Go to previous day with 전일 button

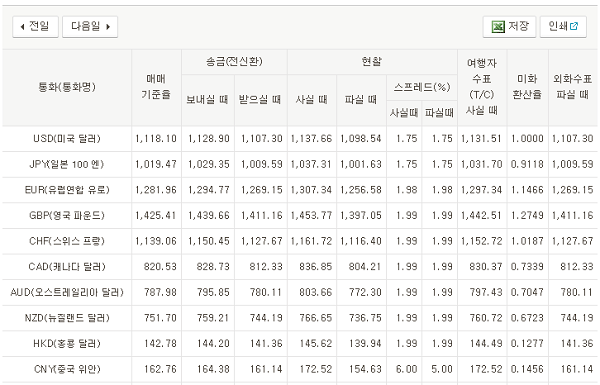(x=35, y=27)
